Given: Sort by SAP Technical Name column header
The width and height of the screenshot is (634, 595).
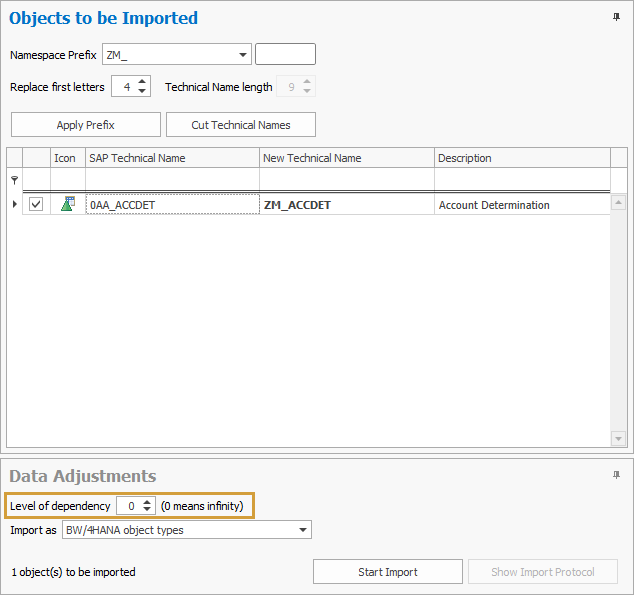Looking at the screenshot, I should click(172, 158).
